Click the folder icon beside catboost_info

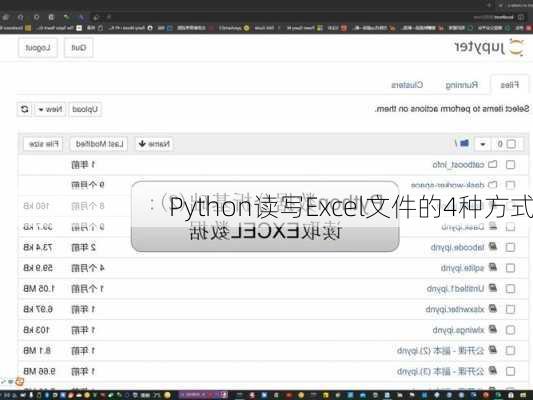coord(493,164)
